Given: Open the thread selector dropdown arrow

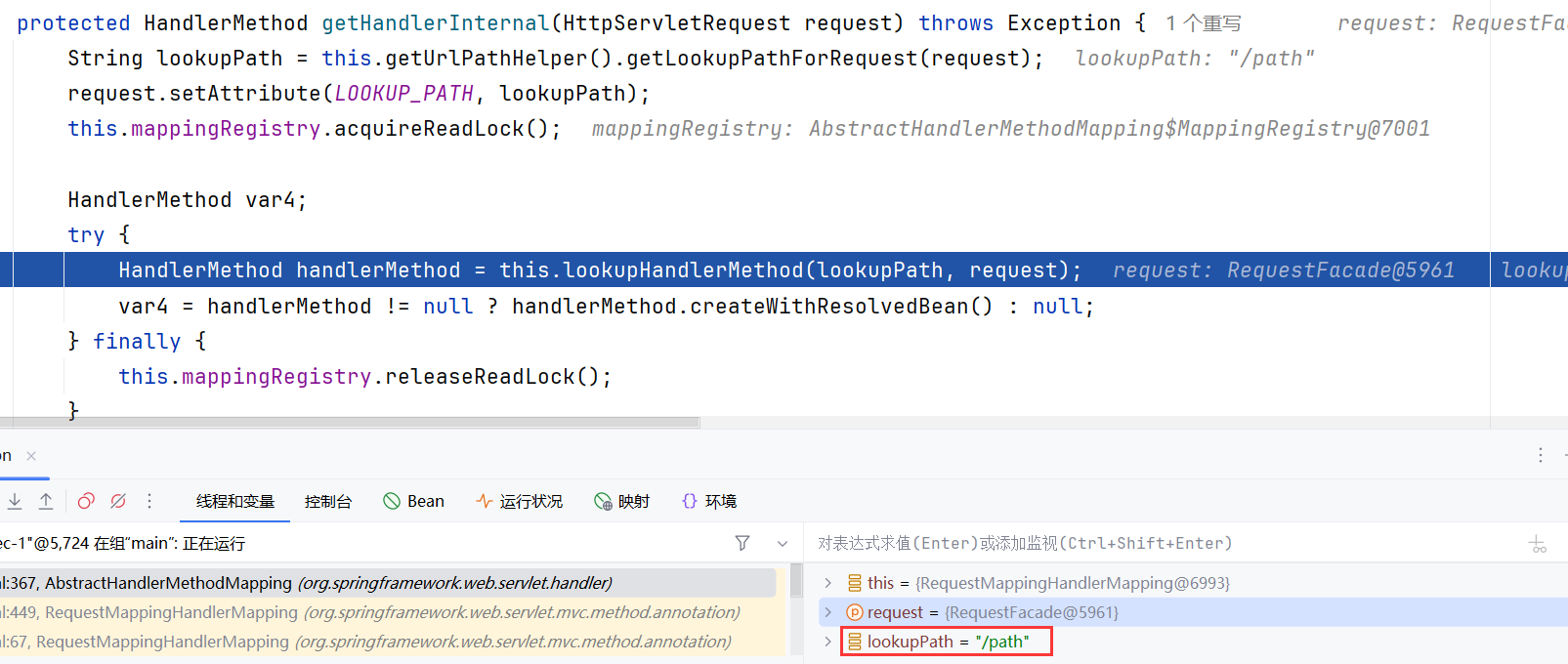Looking at the screenshot, I should click(x=783, y=543).
